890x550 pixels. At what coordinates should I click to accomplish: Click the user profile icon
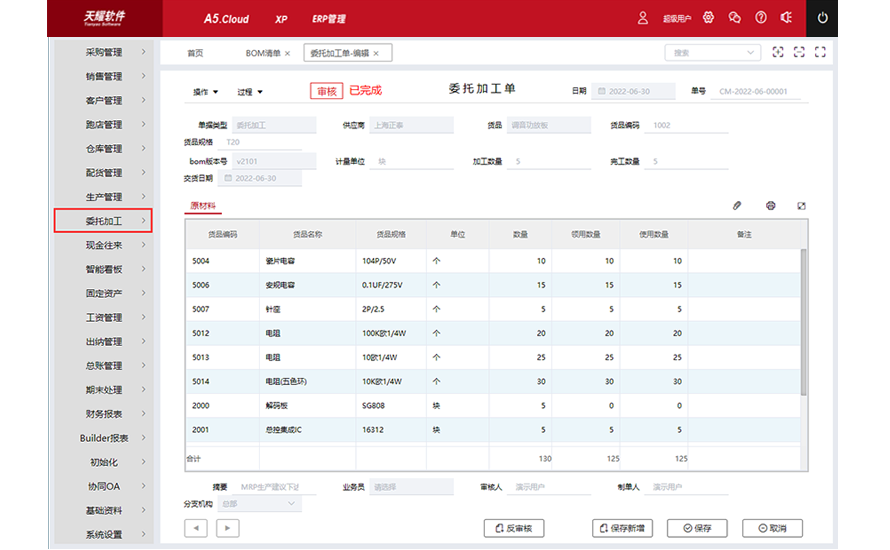pos(643,18)
